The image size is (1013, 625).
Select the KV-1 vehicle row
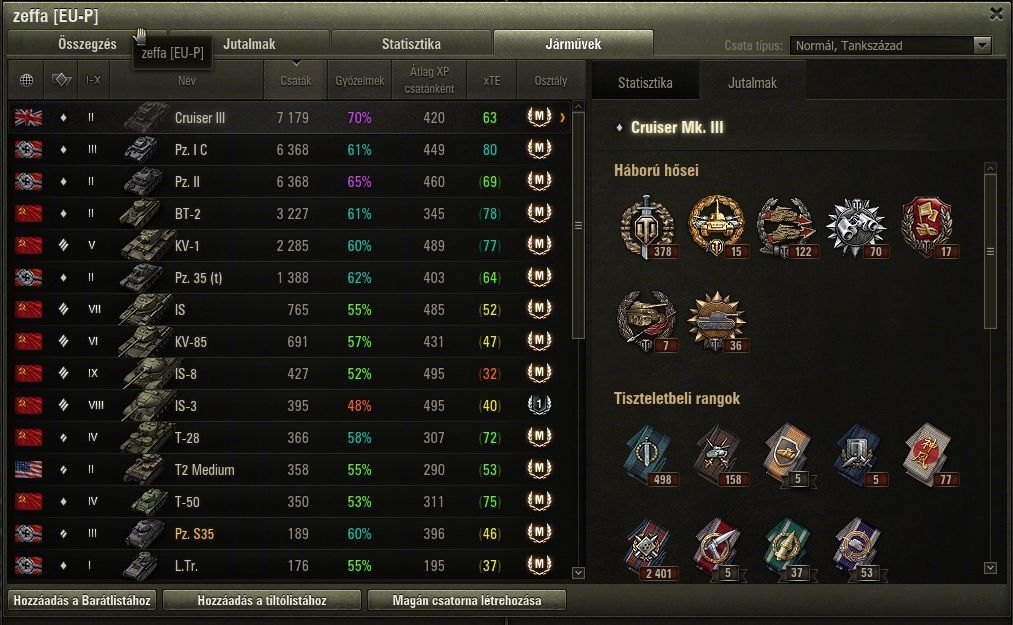tap(289, 246)
